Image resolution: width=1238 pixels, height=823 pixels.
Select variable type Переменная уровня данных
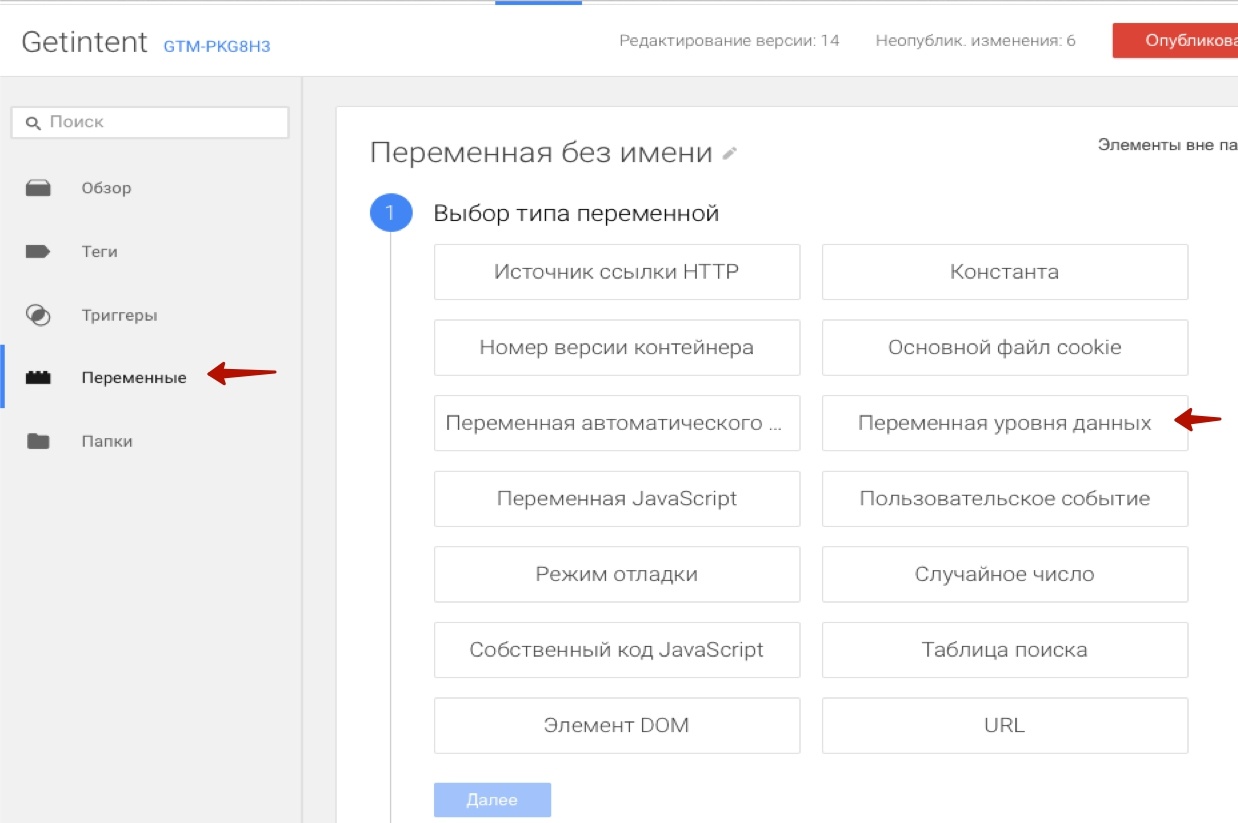pos(1004,423)
